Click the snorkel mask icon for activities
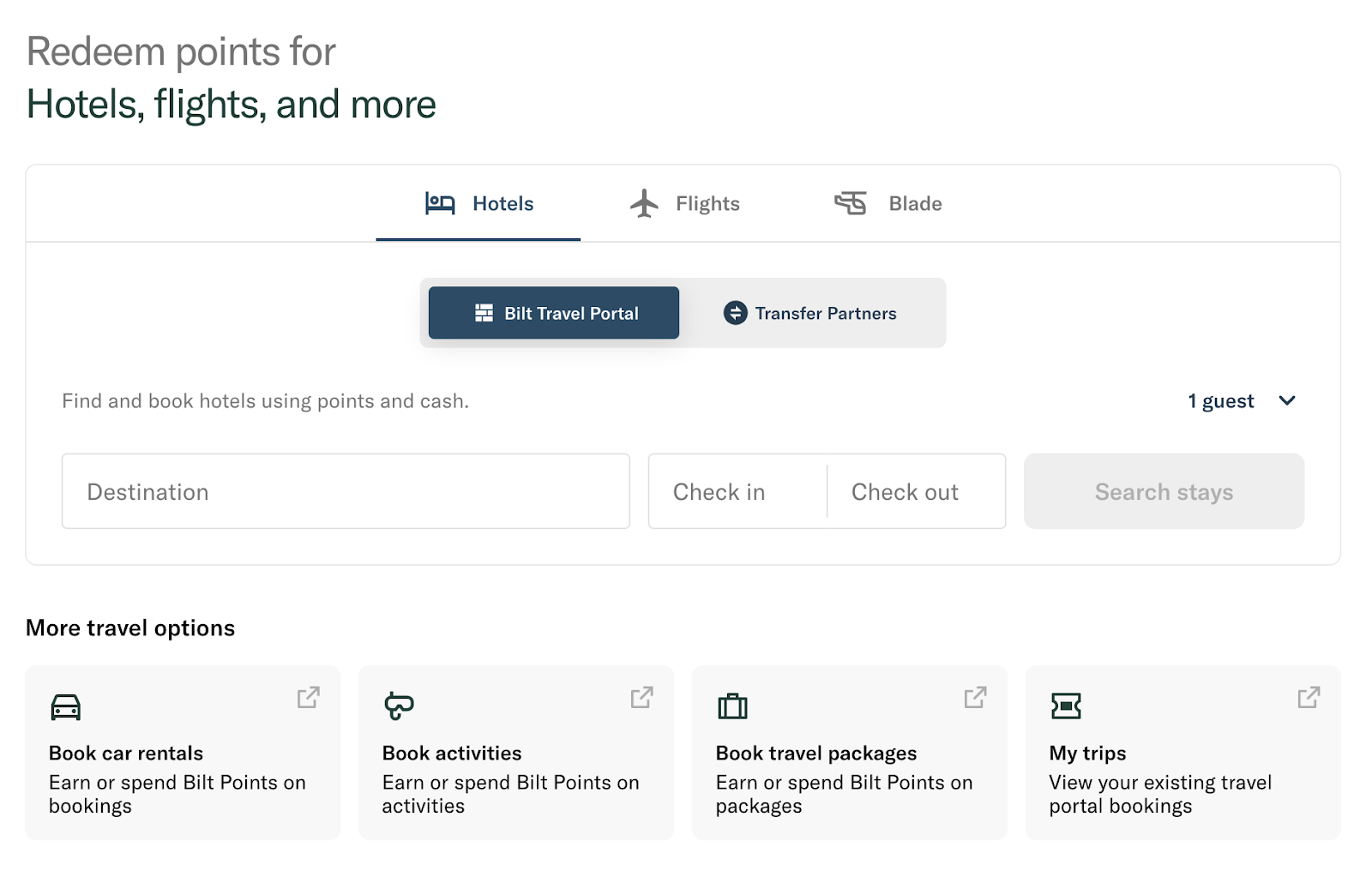Image resolution: width=1372 pixels, height=877 pixels. click(399, 706)
